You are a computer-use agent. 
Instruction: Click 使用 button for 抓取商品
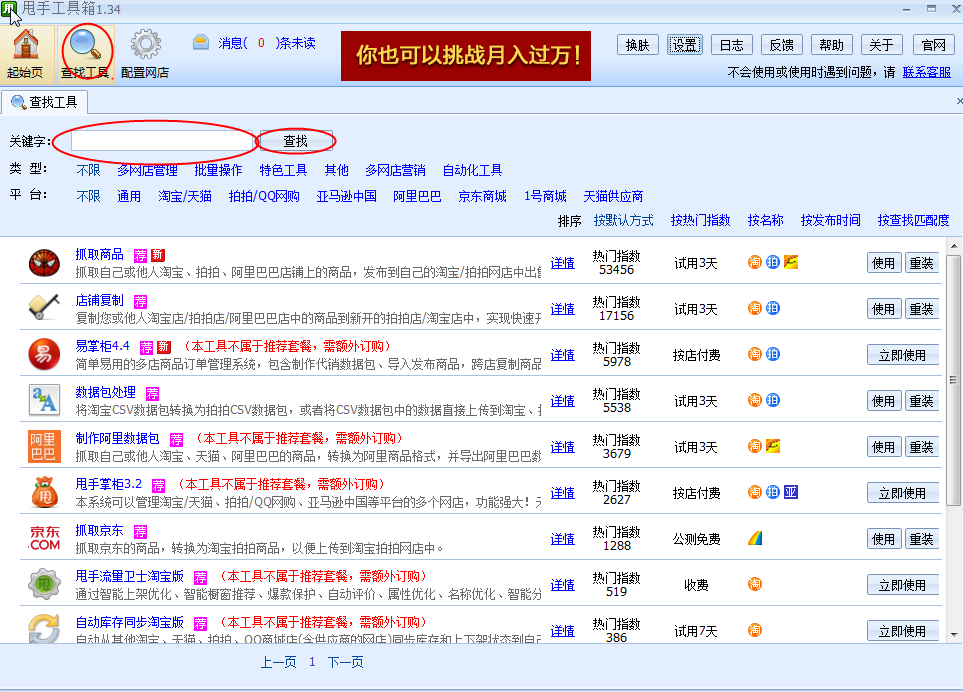[884, 263]
